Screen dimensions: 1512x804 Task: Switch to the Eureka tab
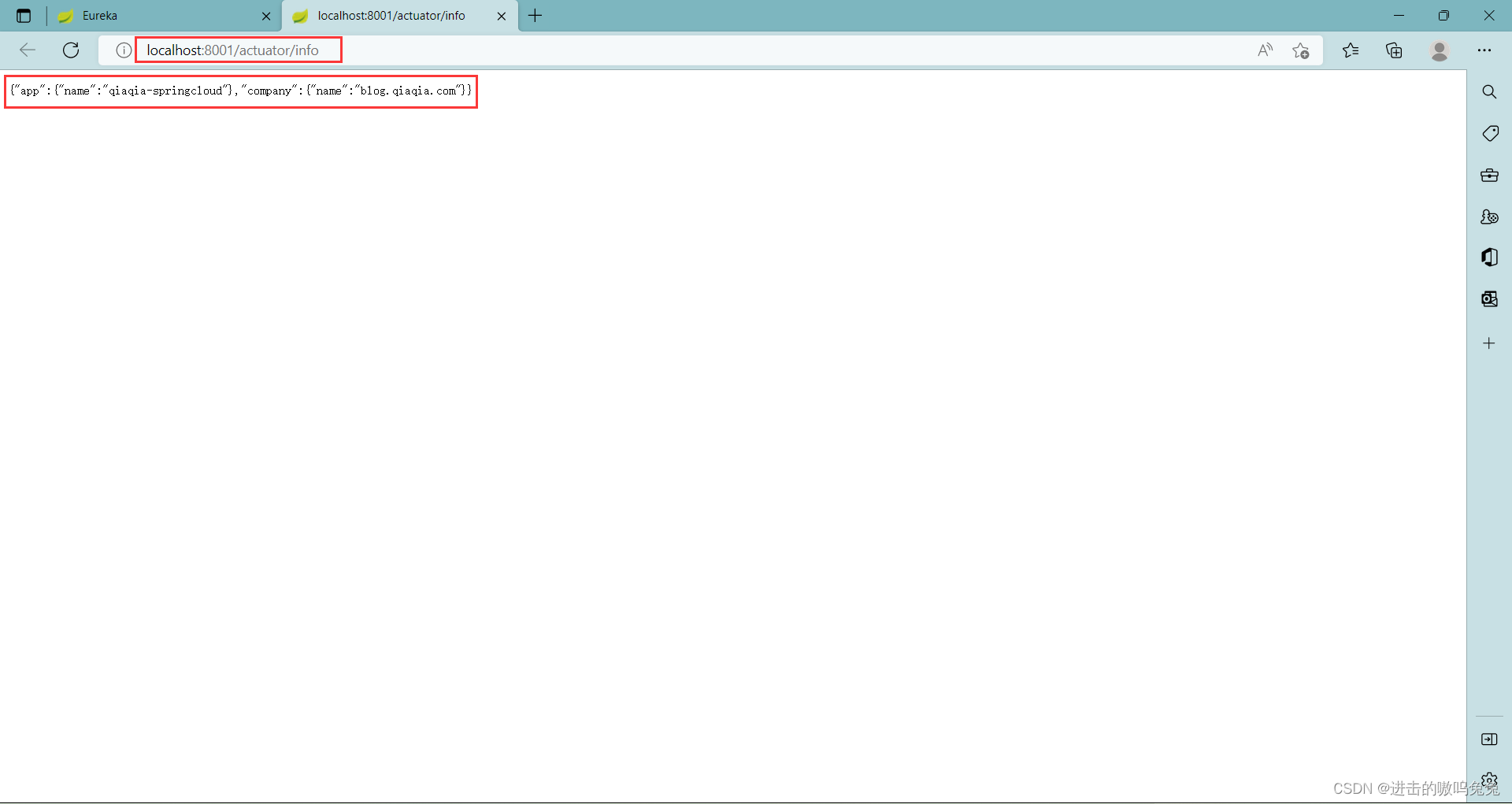(165, 16)
